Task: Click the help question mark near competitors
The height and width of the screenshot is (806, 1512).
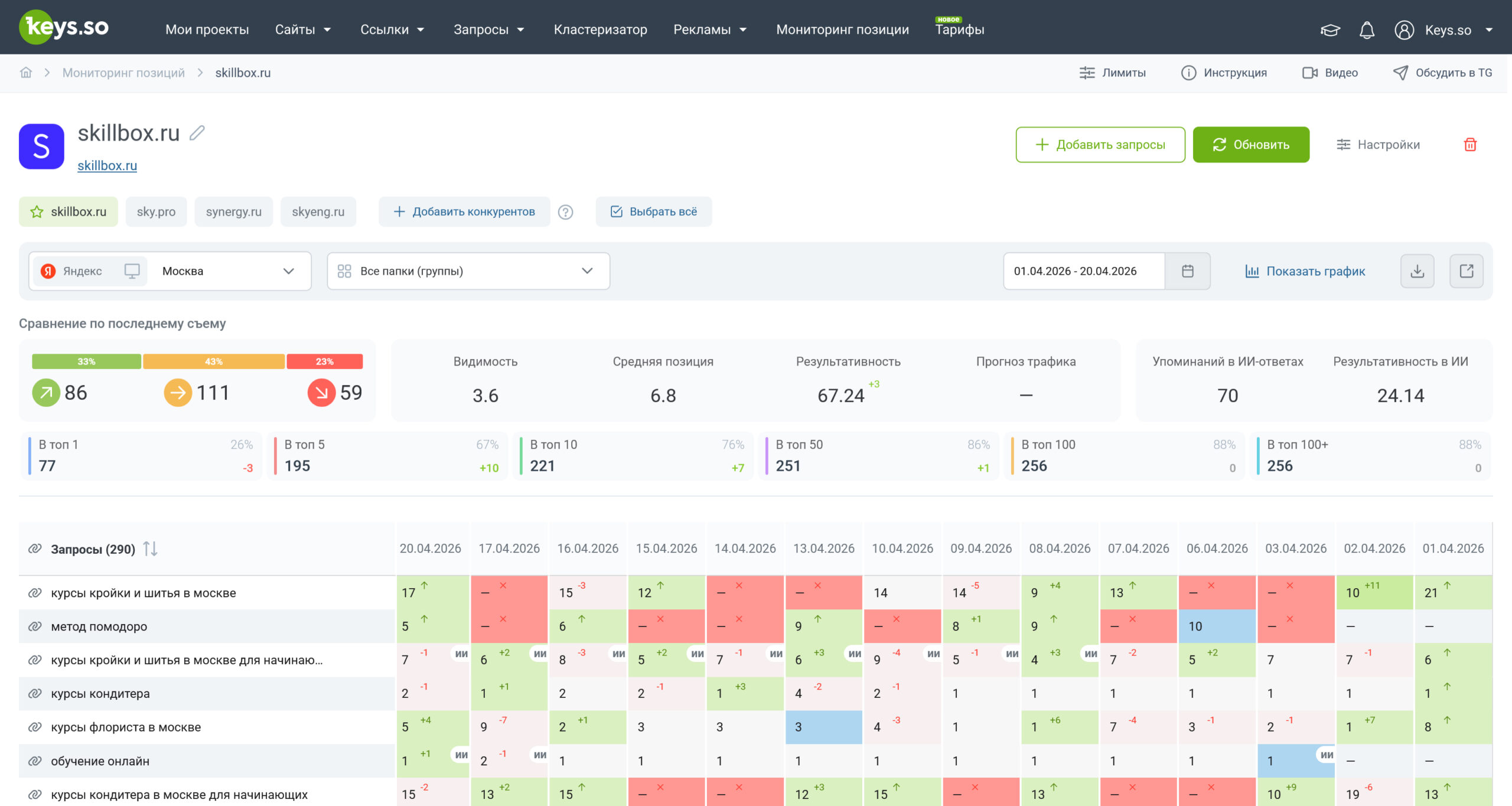Action: point(565,212)
